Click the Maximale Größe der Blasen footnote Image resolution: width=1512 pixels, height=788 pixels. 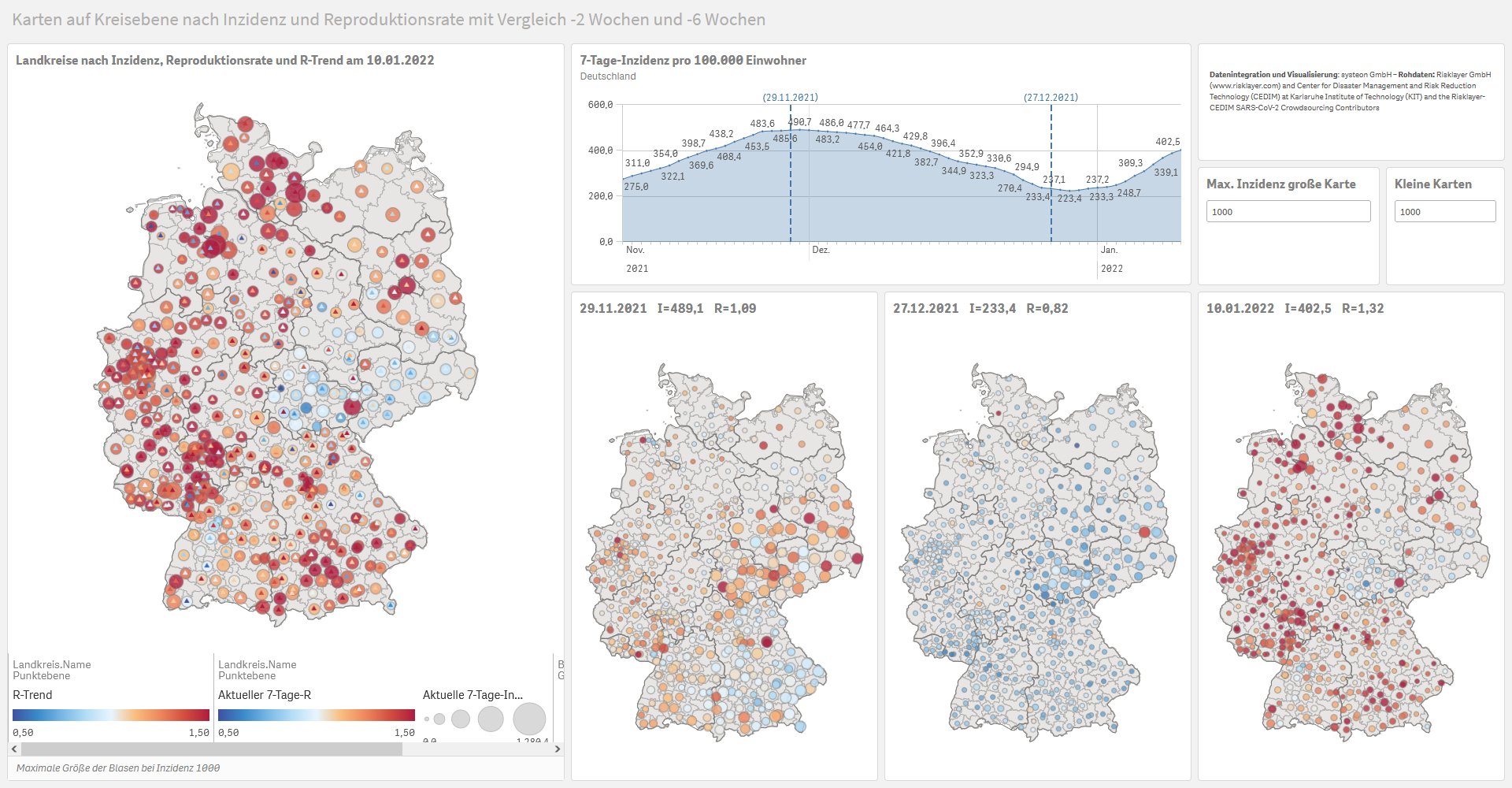[x=118, y=768]
